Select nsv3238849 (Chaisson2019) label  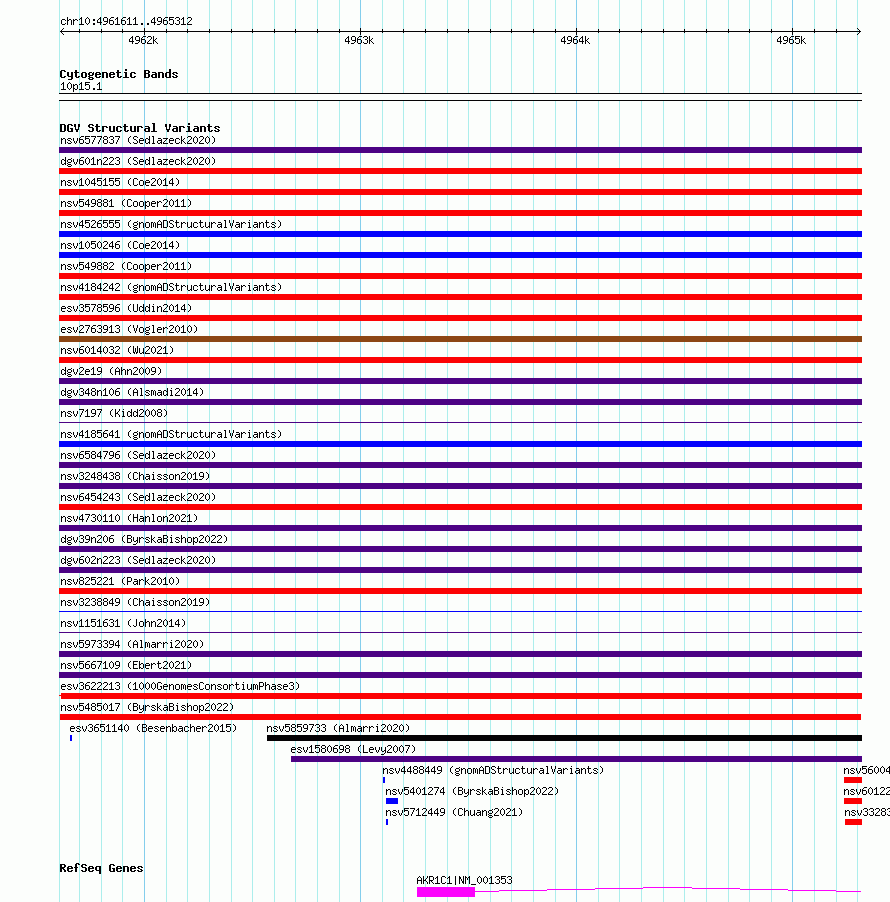[x=135, y=602]
